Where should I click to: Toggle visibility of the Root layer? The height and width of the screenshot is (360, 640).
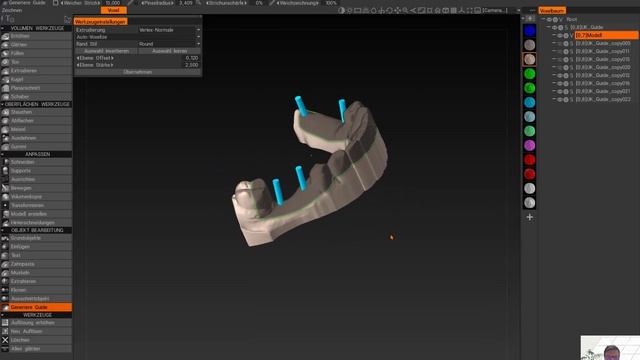tap(549, 19)
